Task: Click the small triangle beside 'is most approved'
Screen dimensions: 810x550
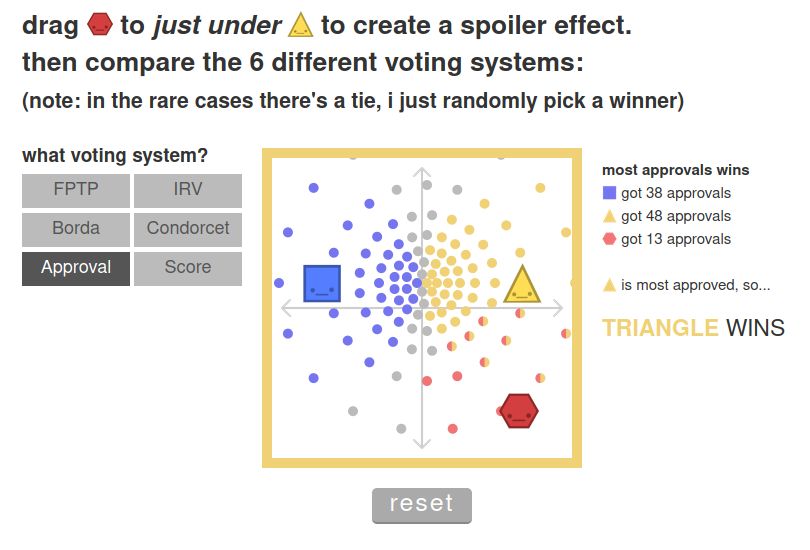Action: pos(609,285)
